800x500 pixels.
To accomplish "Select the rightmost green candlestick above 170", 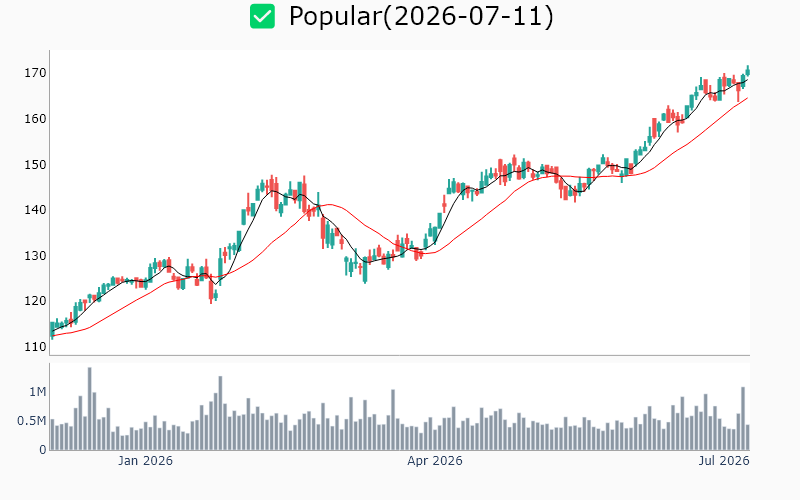I will [x=748, y=71].
